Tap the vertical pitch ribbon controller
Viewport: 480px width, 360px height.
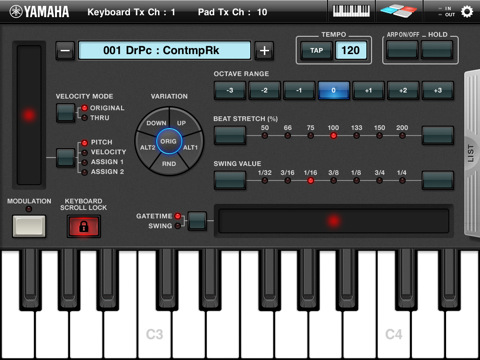pos(29,115)
